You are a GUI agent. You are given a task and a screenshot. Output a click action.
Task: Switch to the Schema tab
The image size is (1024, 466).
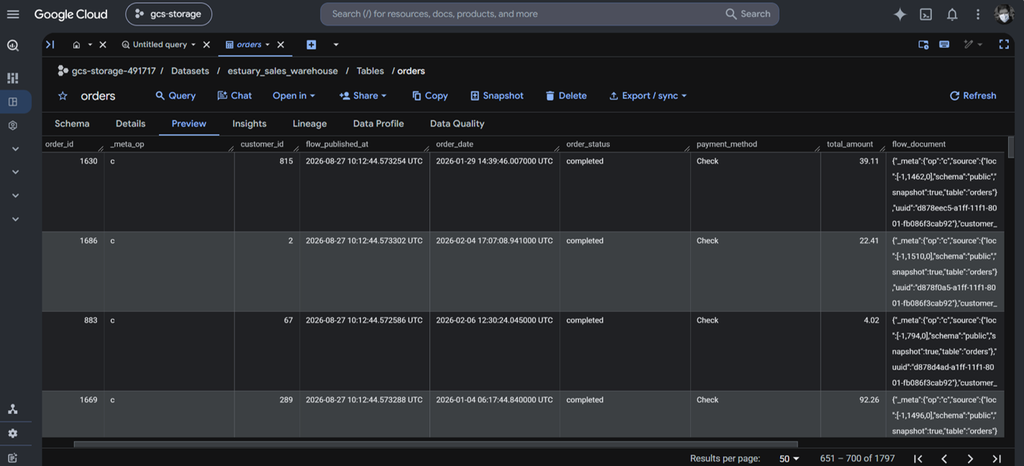point(72,124)
